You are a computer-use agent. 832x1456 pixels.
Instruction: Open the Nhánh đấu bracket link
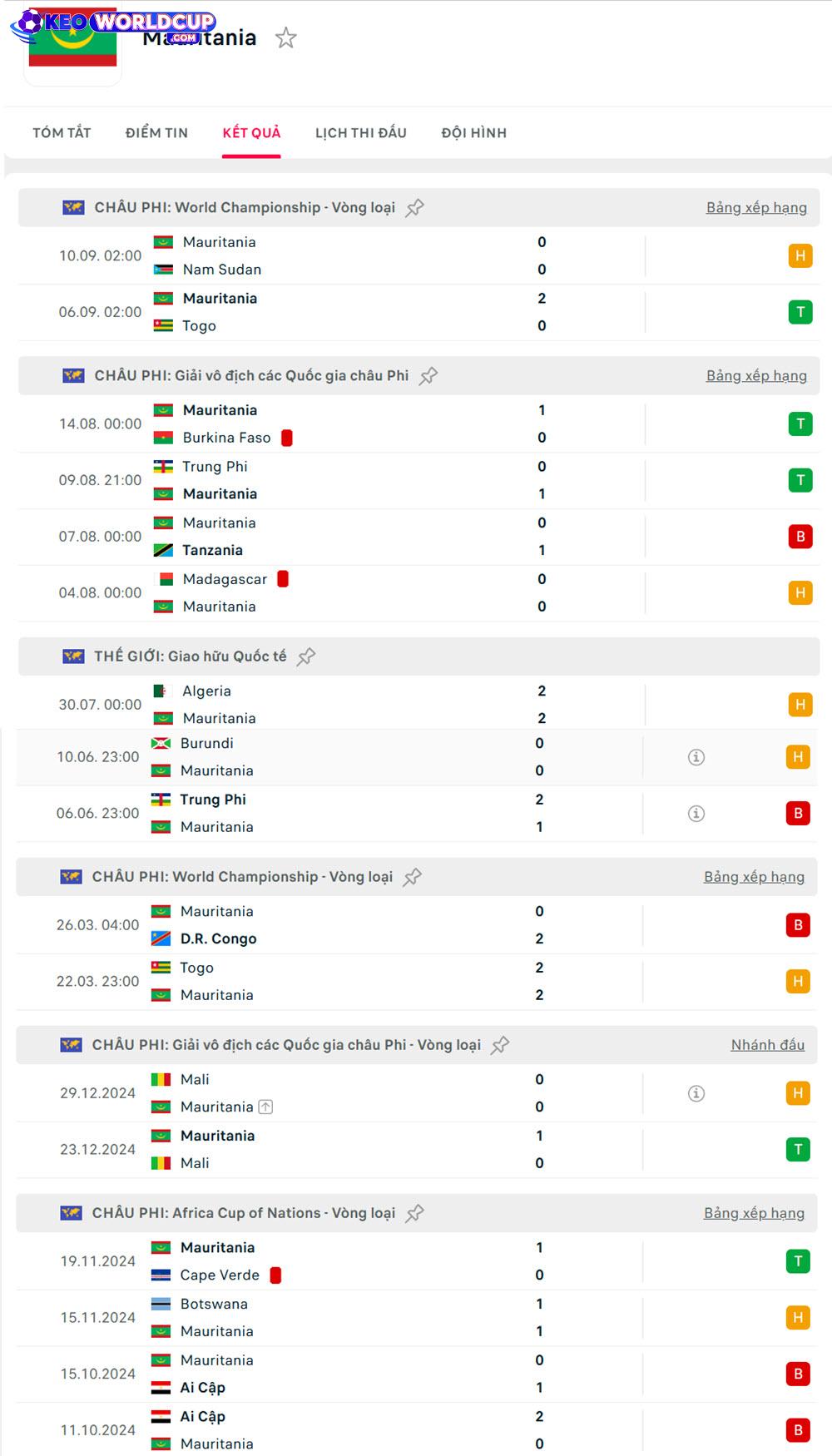[x=767, y=1045]
